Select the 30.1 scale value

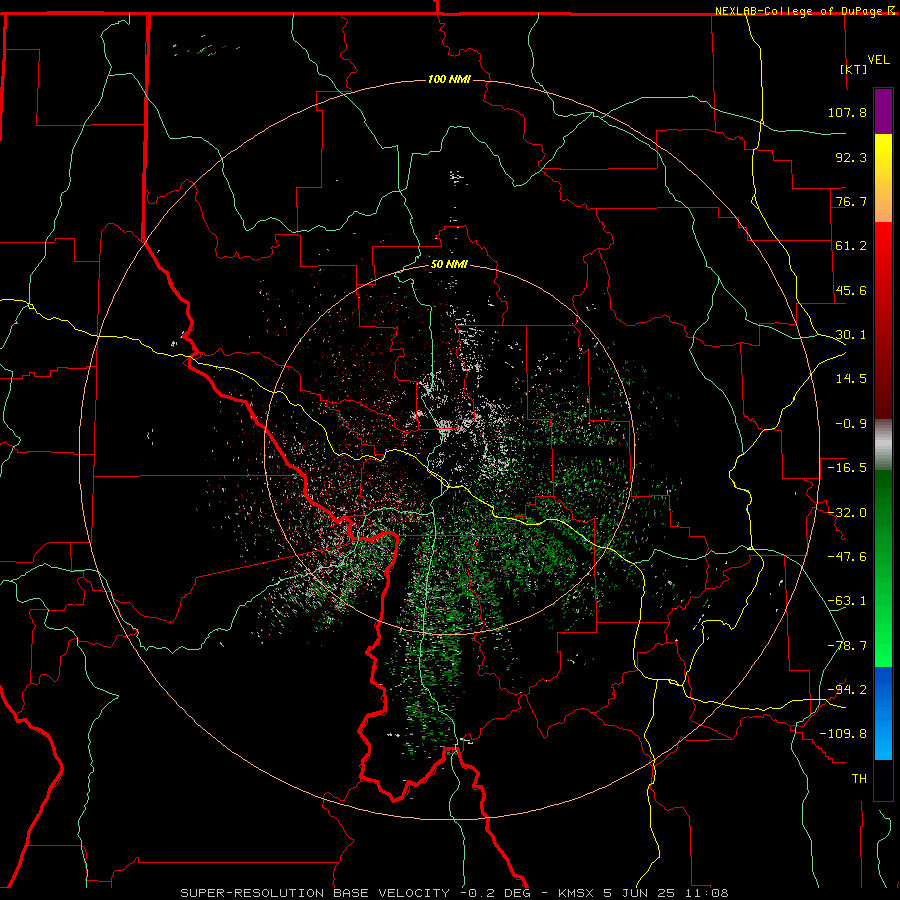pyautogui.click(x=851, y=334)
